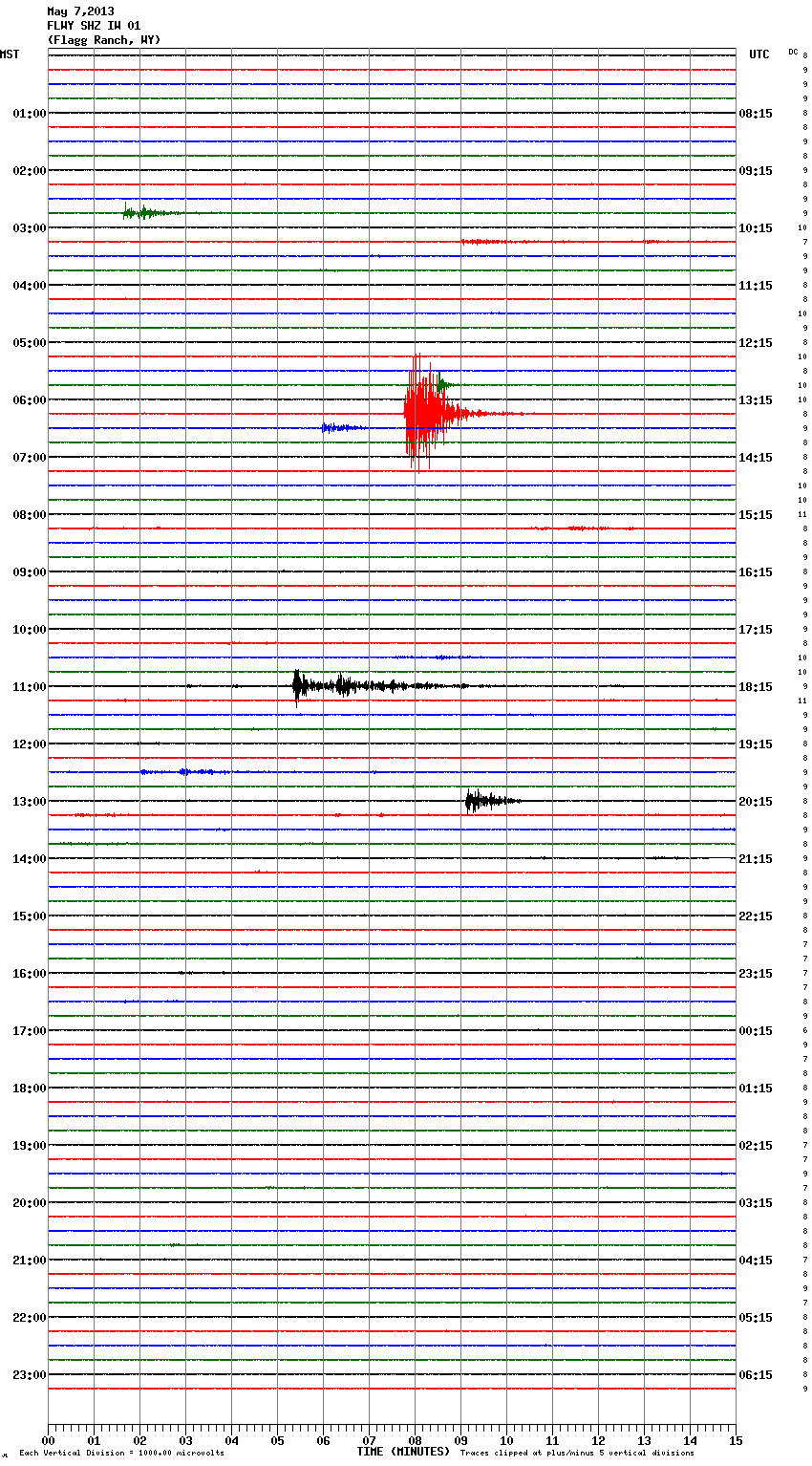Select the 01:00 MST time label
The width and height of the screenshot is (812, 1466).
29,114
